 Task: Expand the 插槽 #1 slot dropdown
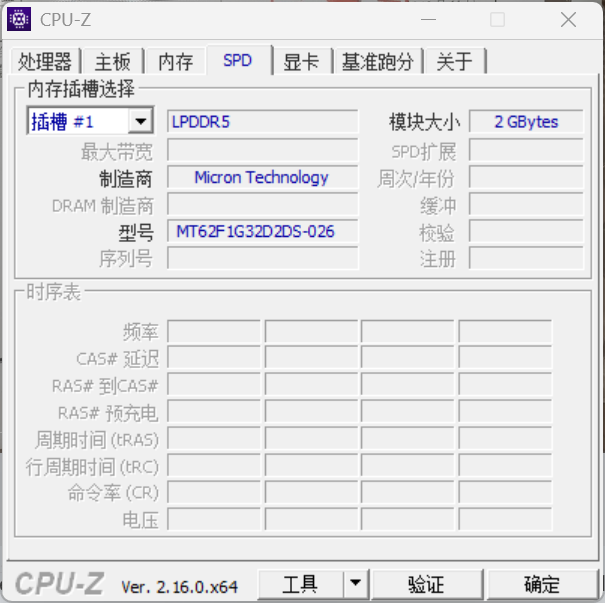140,122
